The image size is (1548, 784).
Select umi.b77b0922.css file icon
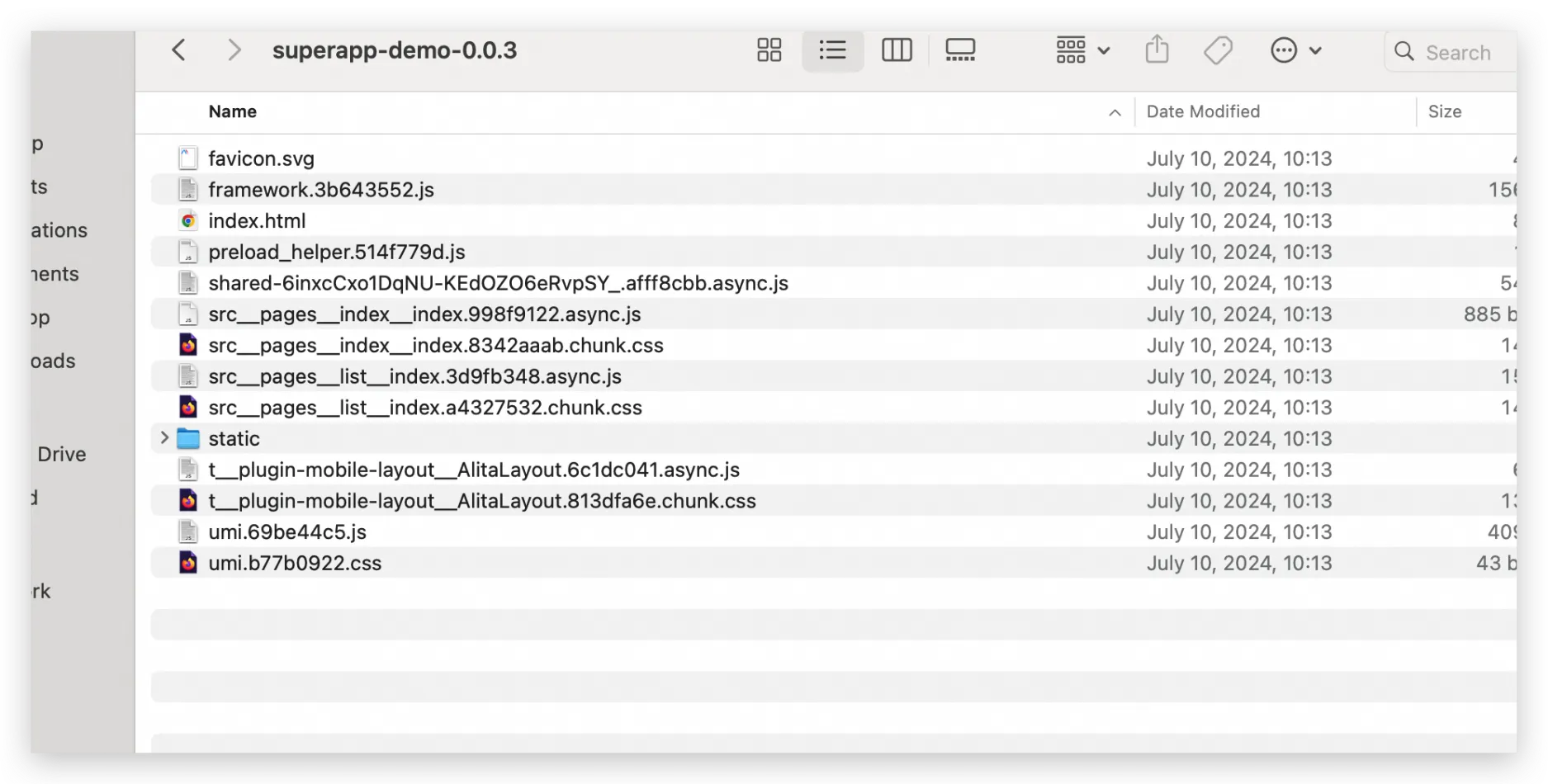(x=188, y=563)
